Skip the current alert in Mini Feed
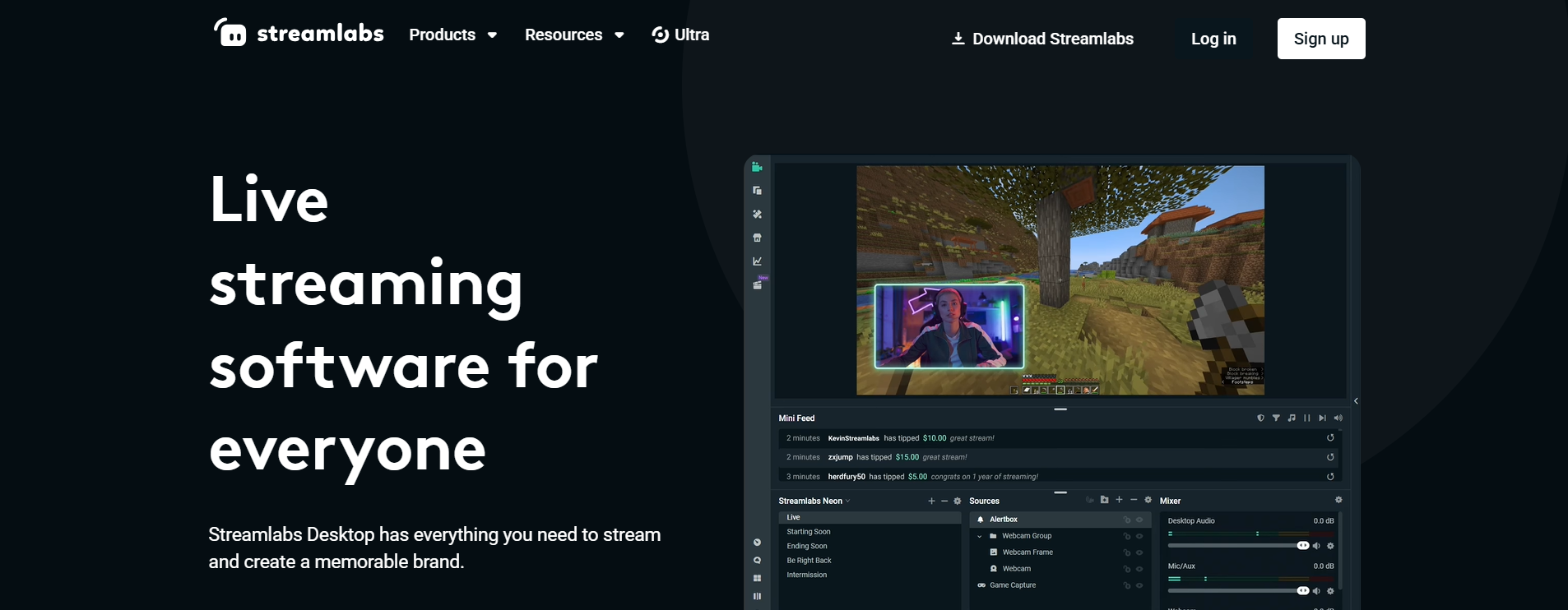The height and width of the screenshot is (610, 1568). coord(1322,418)
